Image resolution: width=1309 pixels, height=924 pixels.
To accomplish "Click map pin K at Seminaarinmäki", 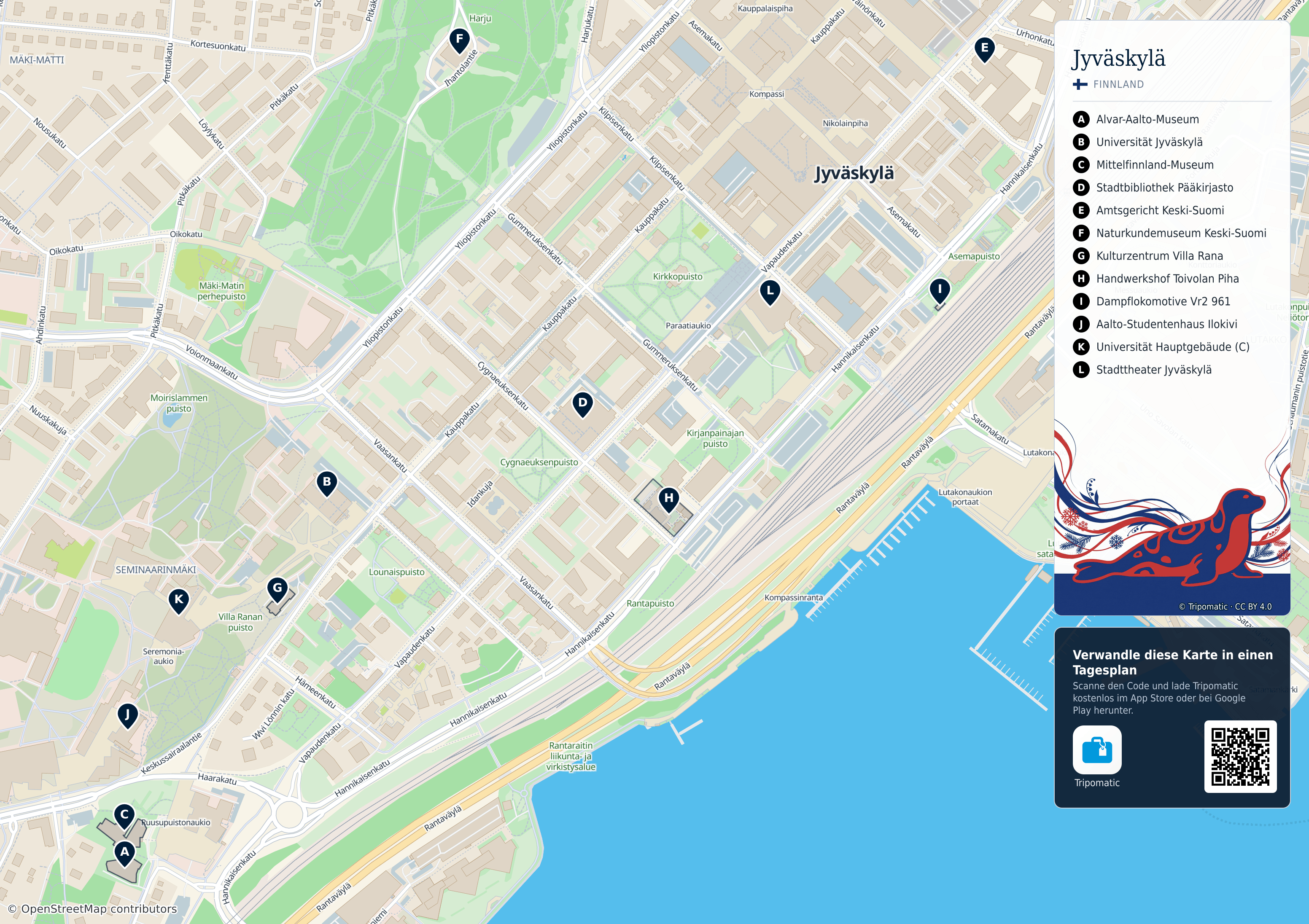I will (x=179, y=601).
